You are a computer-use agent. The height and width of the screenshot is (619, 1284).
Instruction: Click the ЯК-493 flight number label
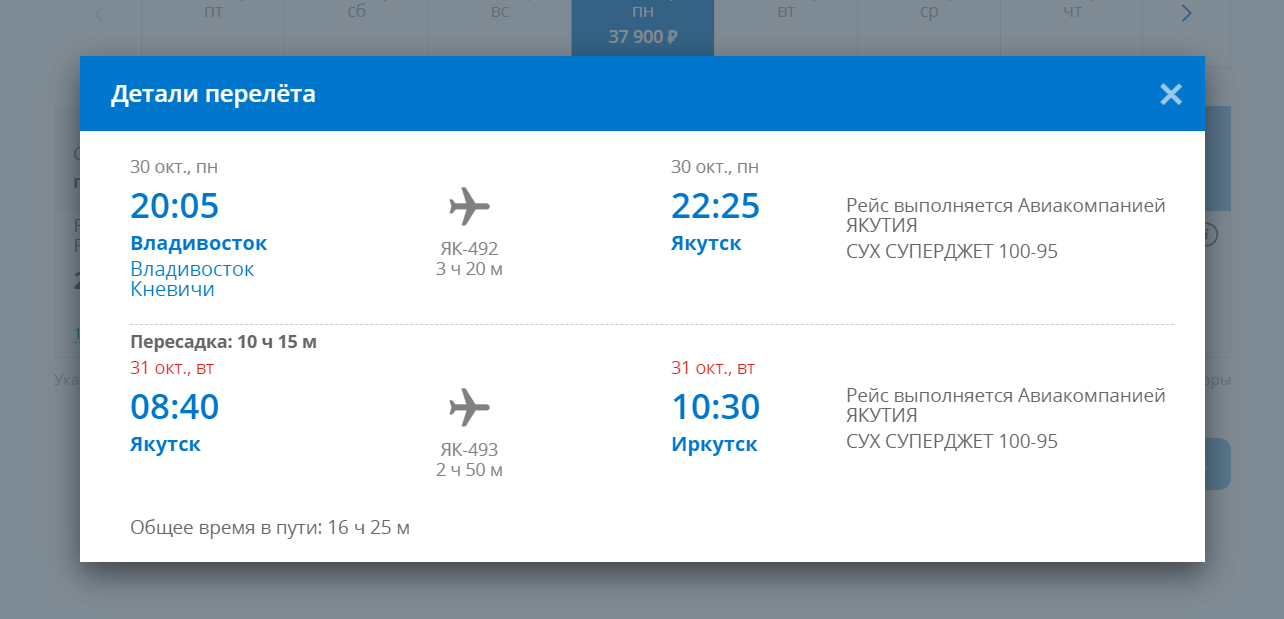coord(469,450)
